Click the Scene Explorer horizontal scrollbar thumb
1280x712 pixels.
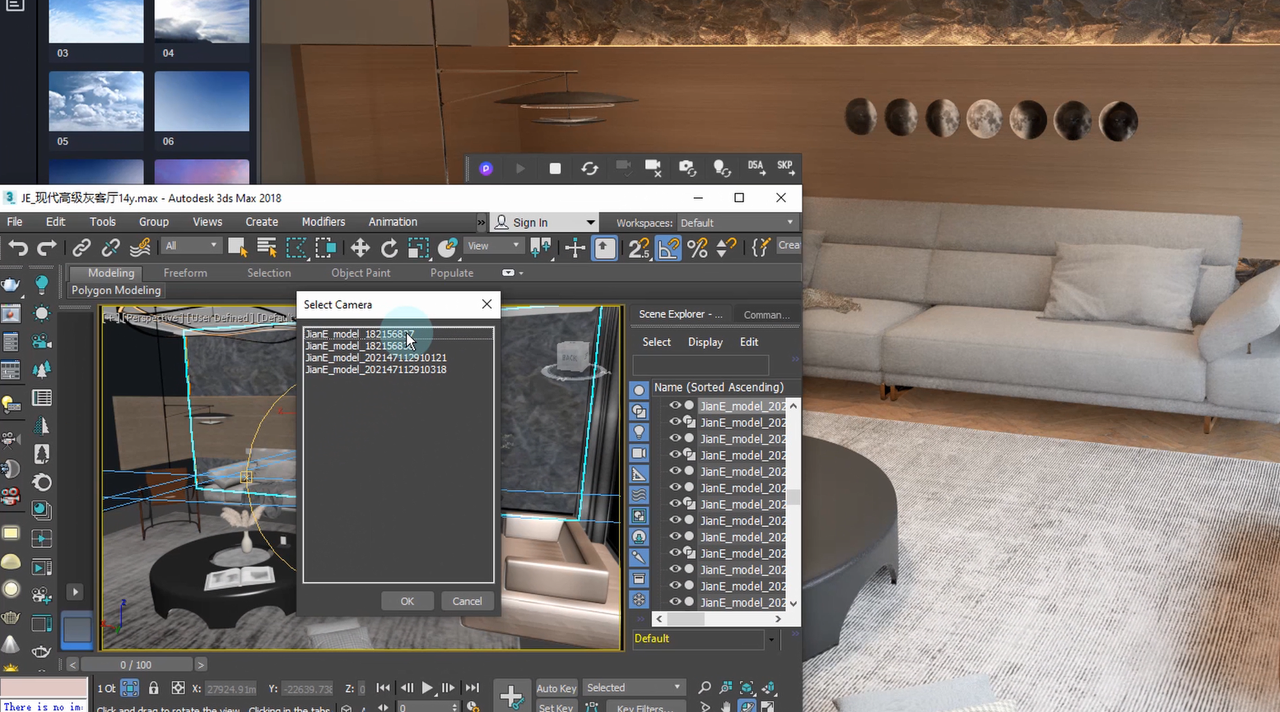tap(687, 619)
